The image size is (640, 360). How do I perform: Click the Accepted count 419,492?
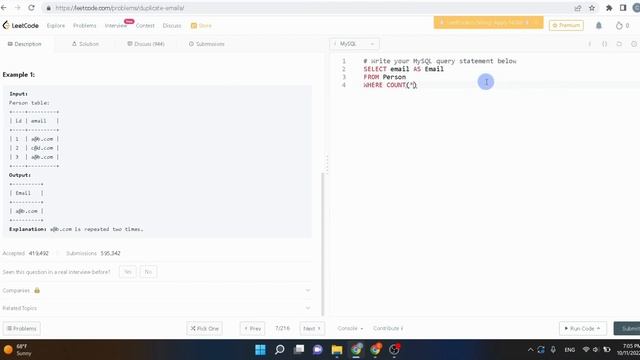[39, 253]
